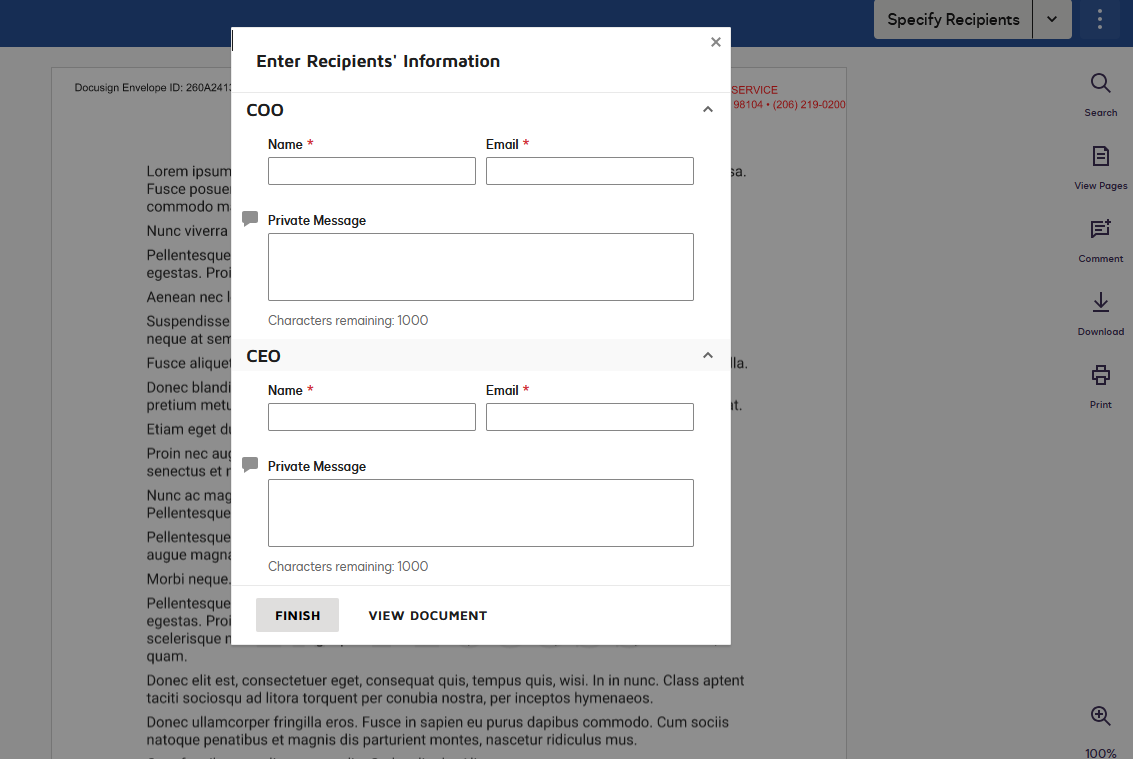Viewport: 1133px width, 759px height.
Task: Click the Specify Recipients button
Action: click(952, 20)
